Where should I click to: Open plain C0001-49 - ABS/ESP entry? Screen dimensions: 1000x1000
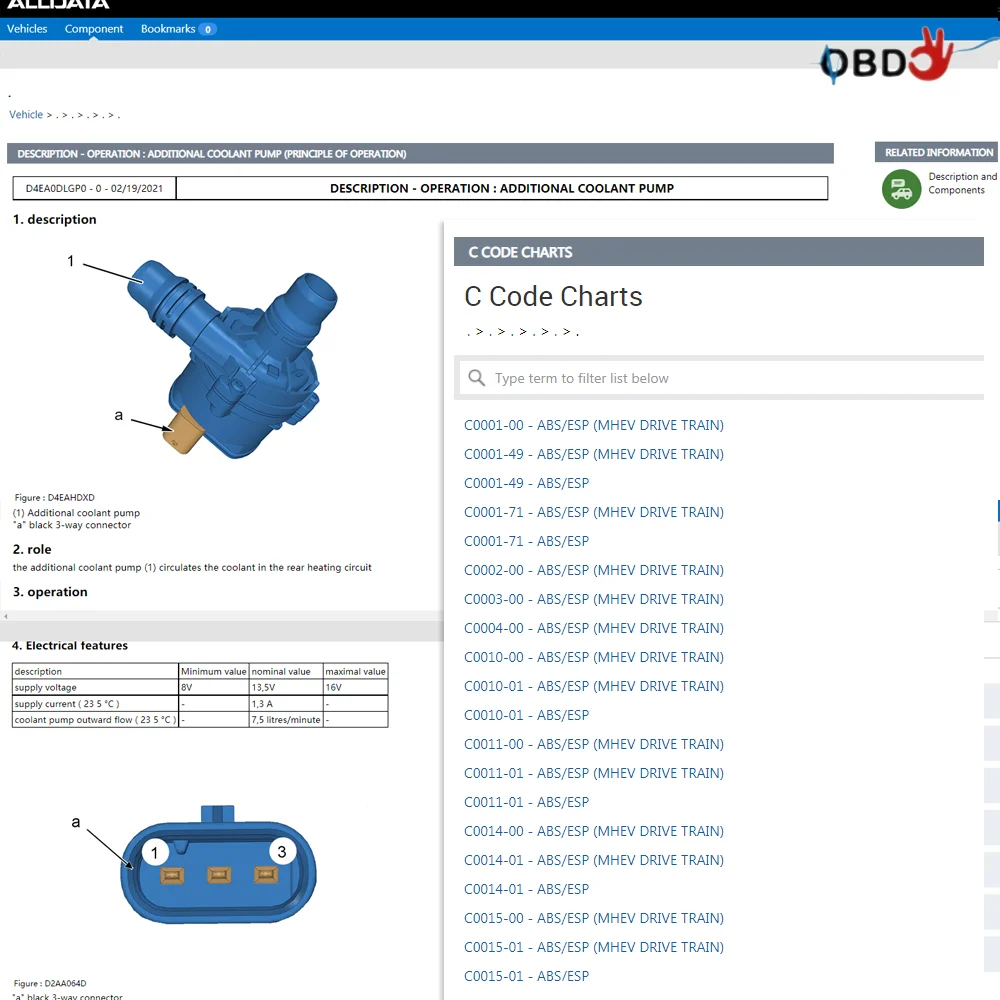[x=526, y=483]
